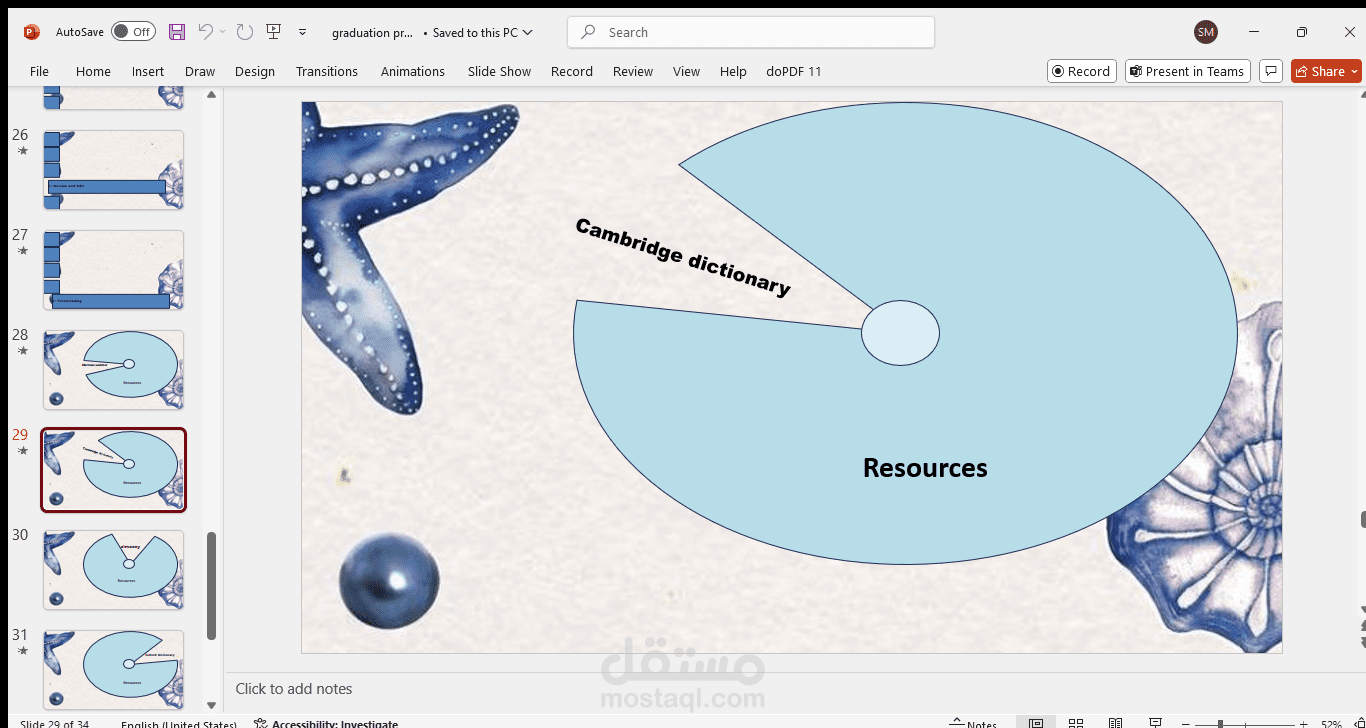
Task: Click the animation star under slide 29
Action: (22, 451)
